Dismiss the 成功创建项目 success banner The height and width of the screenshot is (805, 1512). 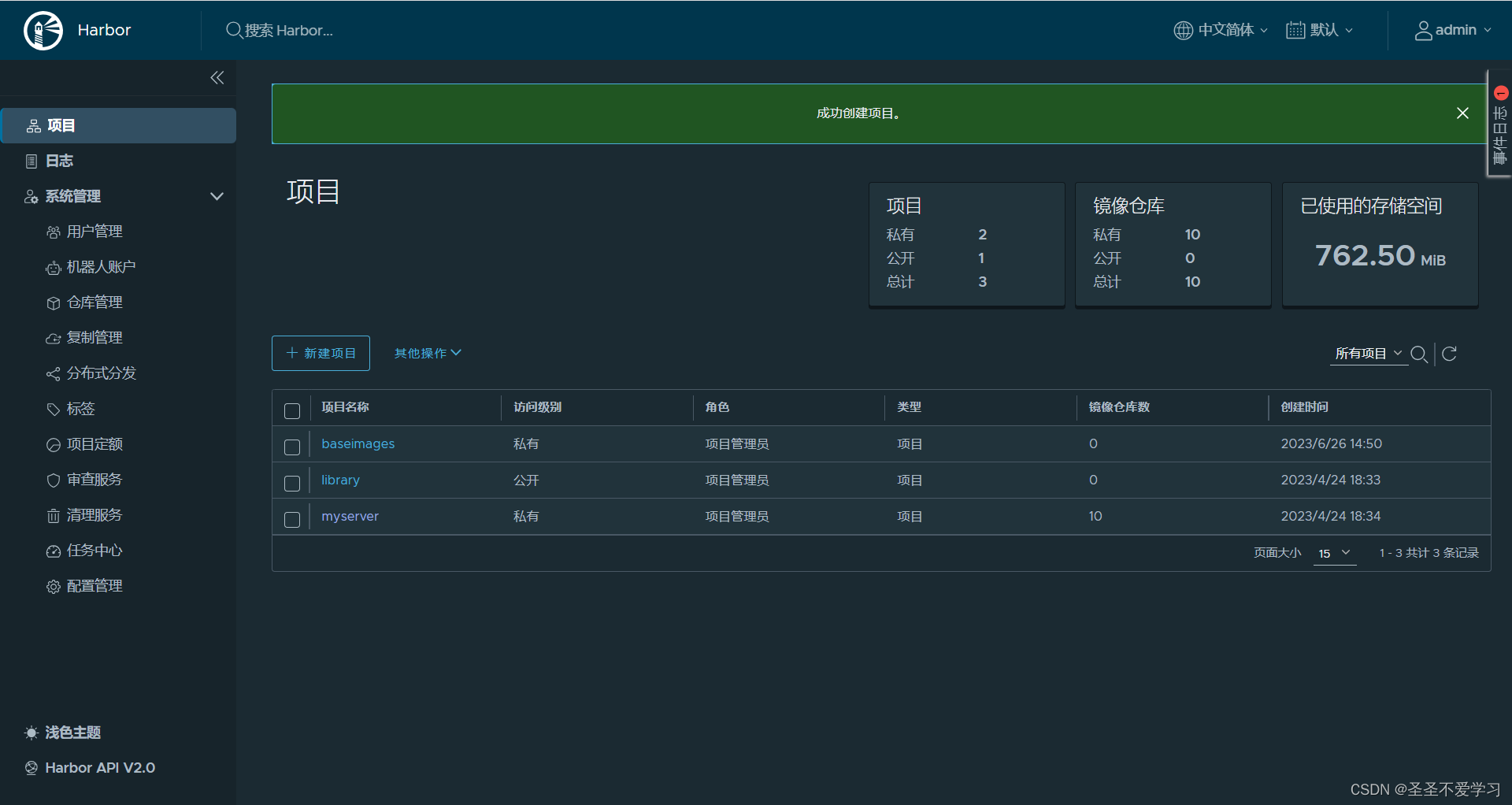point(1462,113)
